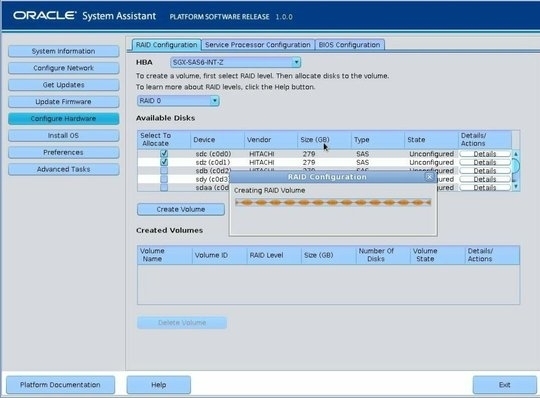Select Configure Hardware in the sidebar
Viewport: 540px width, 398px height.
pos(64,119)
